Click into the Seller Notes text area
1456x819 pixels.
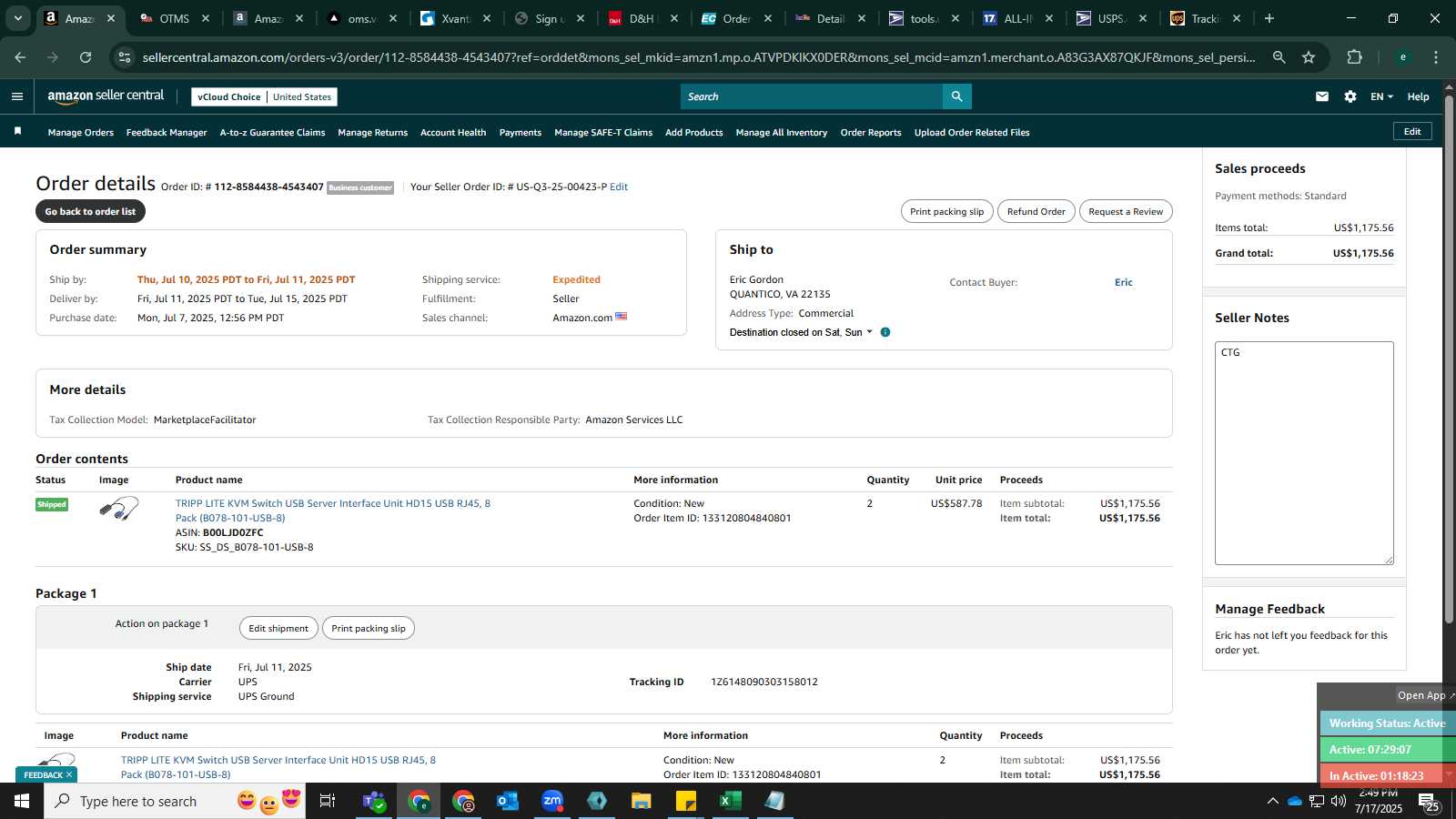point(1304,453)
